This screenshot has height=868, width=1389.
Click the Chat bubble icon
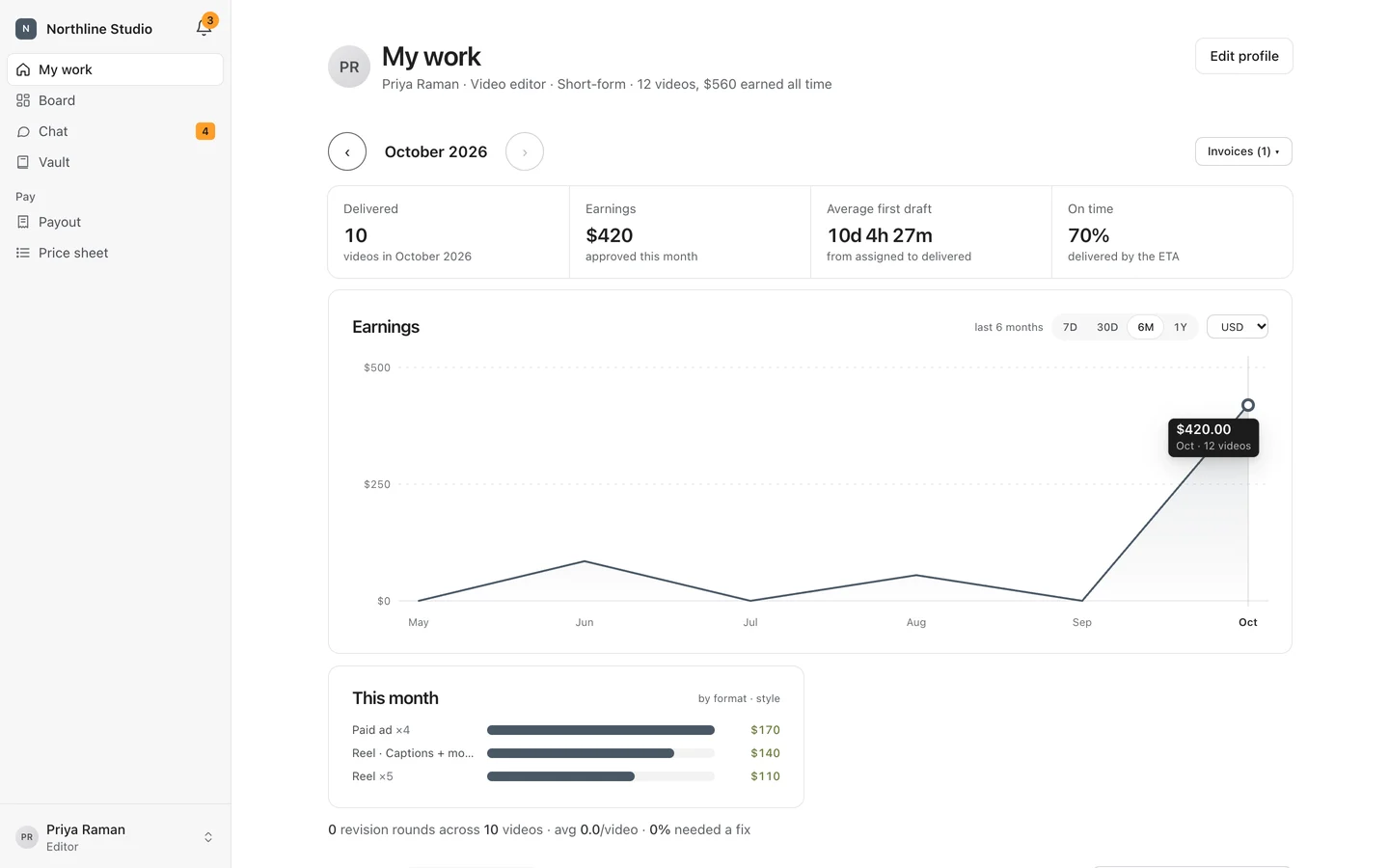[x=23, y=131]
